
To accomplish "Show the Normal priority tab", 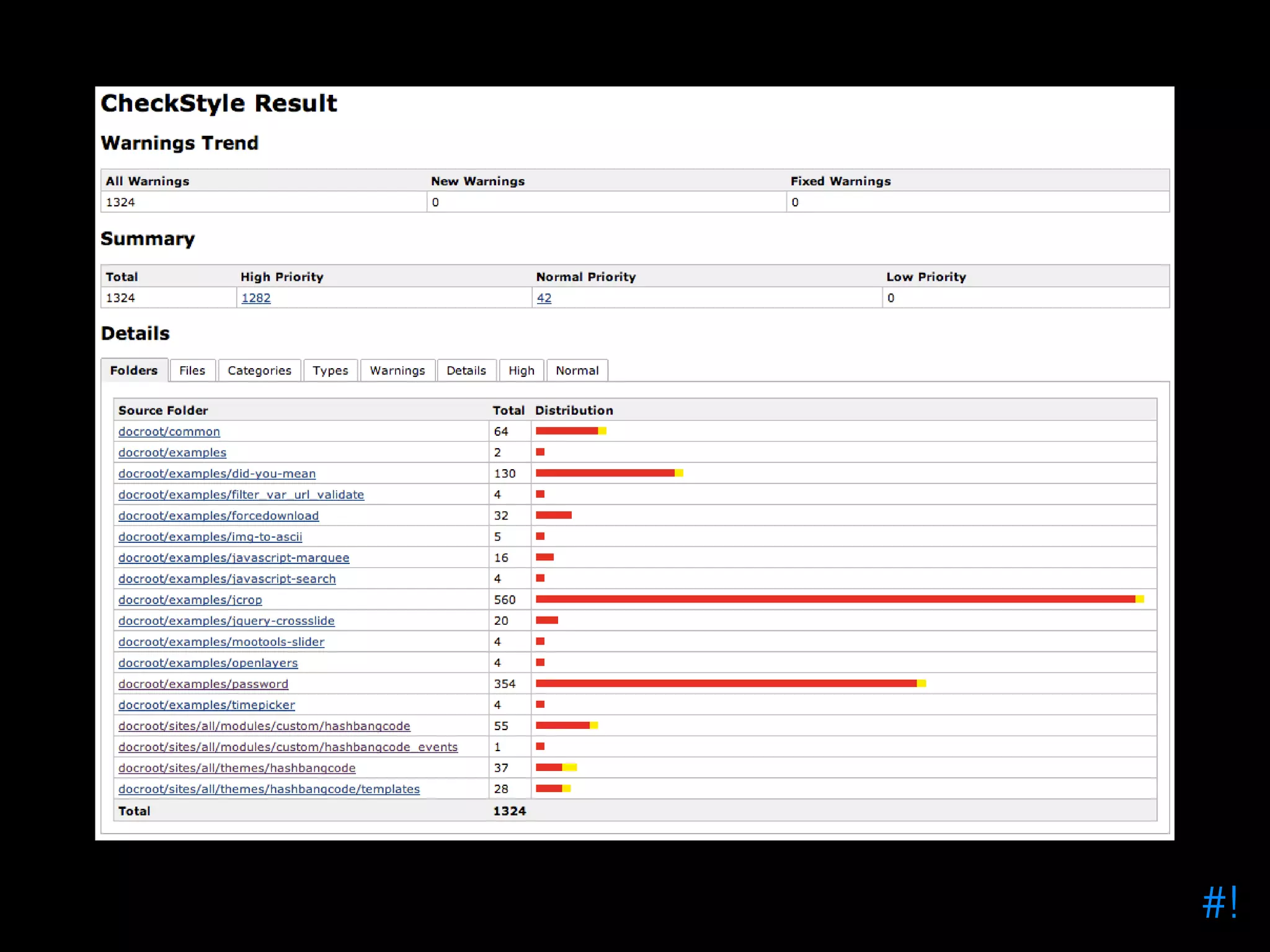I will point(577,371).
